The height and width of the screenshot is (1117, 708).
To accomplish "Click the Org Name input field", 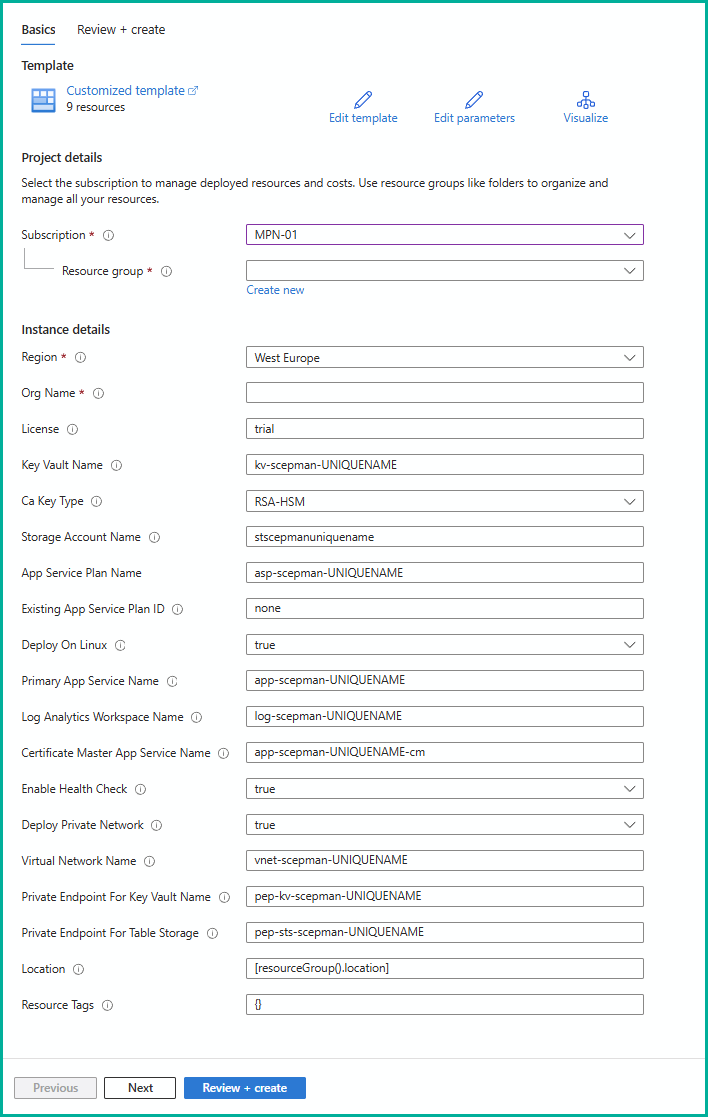I will tap(444, 393).
